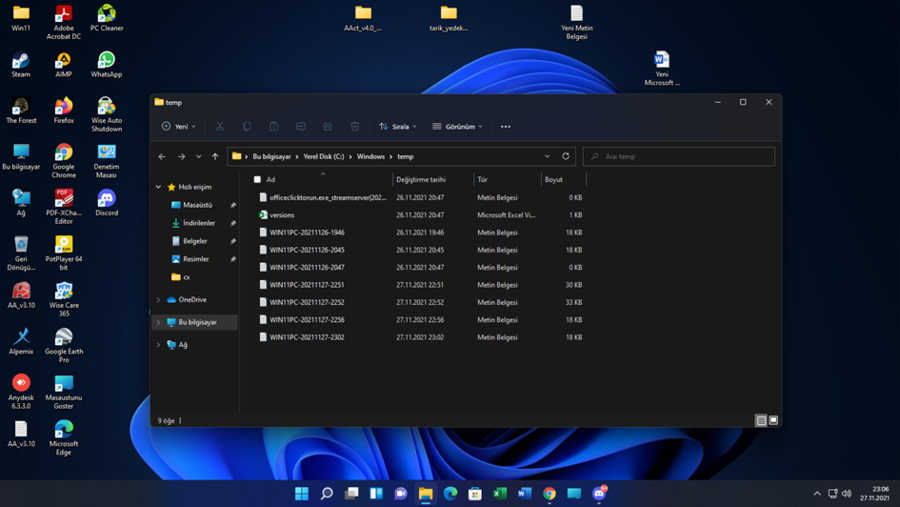Image resolution: width=900 pixels, height=507 pixels.
Task: Open the versions Excel file
Action: click(282, 215)
